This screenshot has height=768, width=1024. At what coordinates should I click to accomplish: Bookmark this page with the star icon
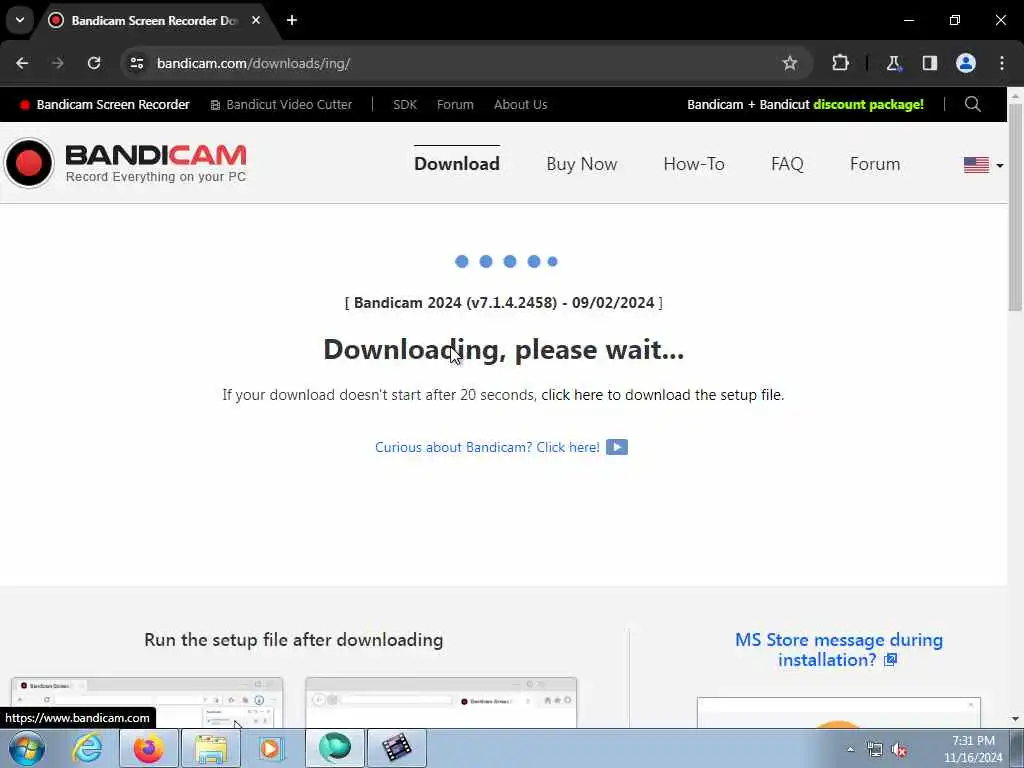(790, 63)
